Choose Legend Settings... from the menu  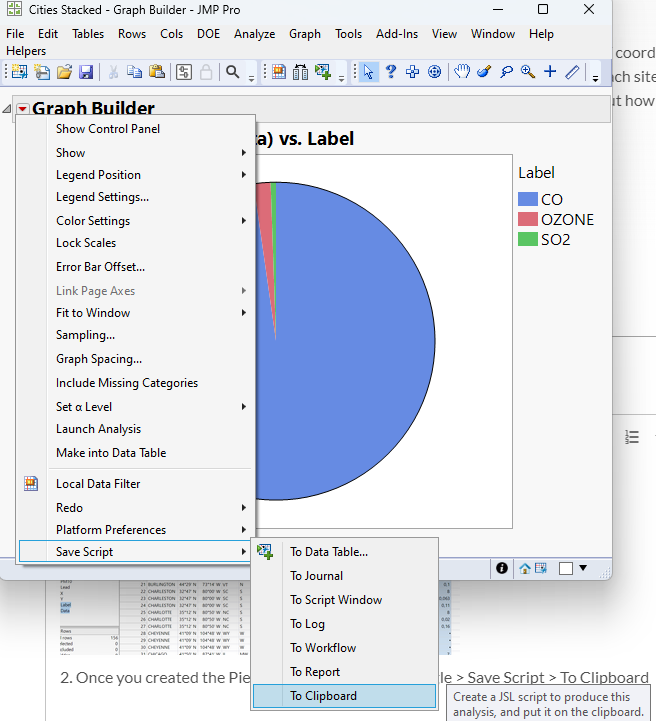pos(137,197)
